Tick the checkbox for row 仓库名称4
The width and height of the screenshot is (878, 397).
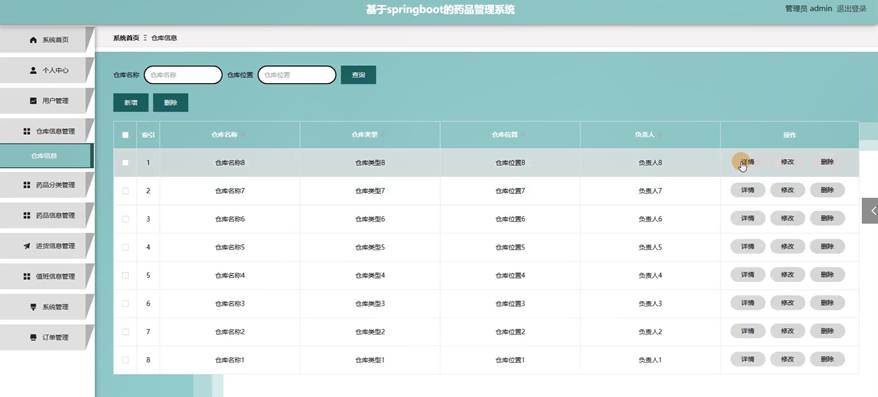[125, 275]
